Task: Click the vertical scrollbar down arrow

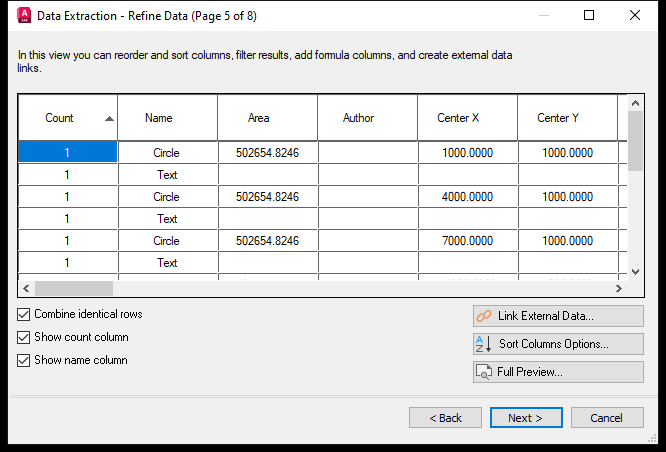Action: 635,272
